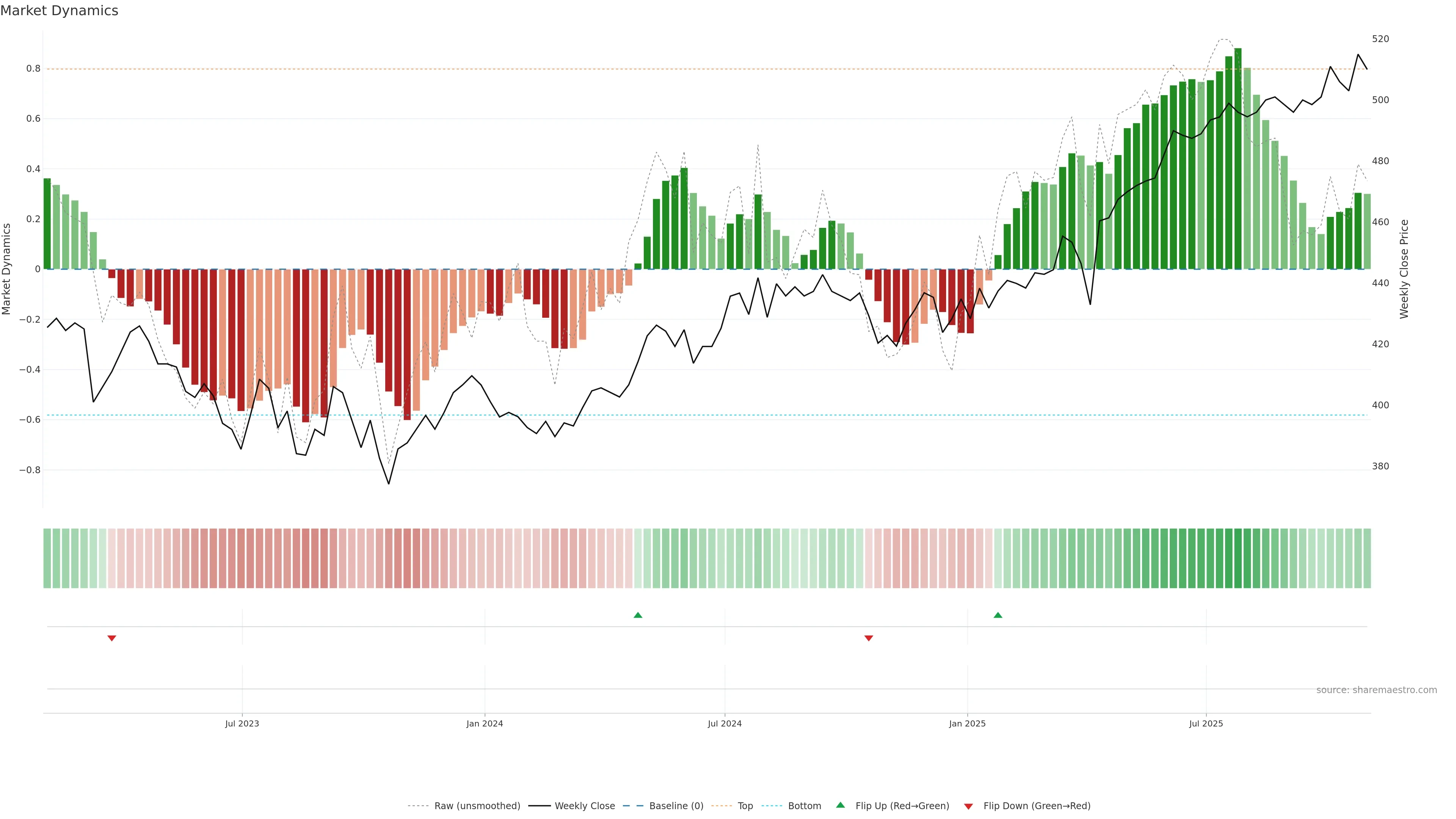Click the Flip Up triangle in the legend
This screenshot has height=819, width=1456.
tap(840, 805)
